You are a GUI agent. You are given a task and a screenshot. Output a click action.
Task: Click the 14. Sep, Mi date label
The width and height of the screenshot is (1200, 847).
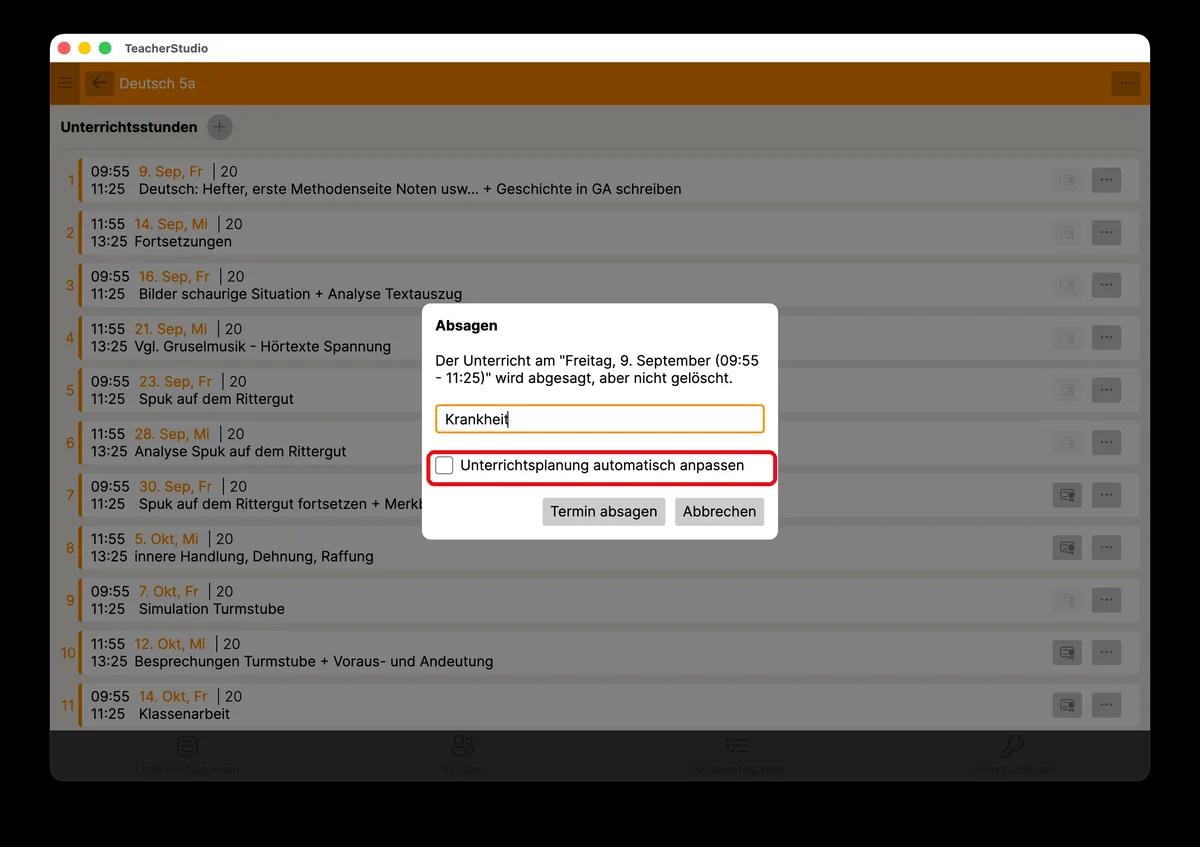coord(172,224)
